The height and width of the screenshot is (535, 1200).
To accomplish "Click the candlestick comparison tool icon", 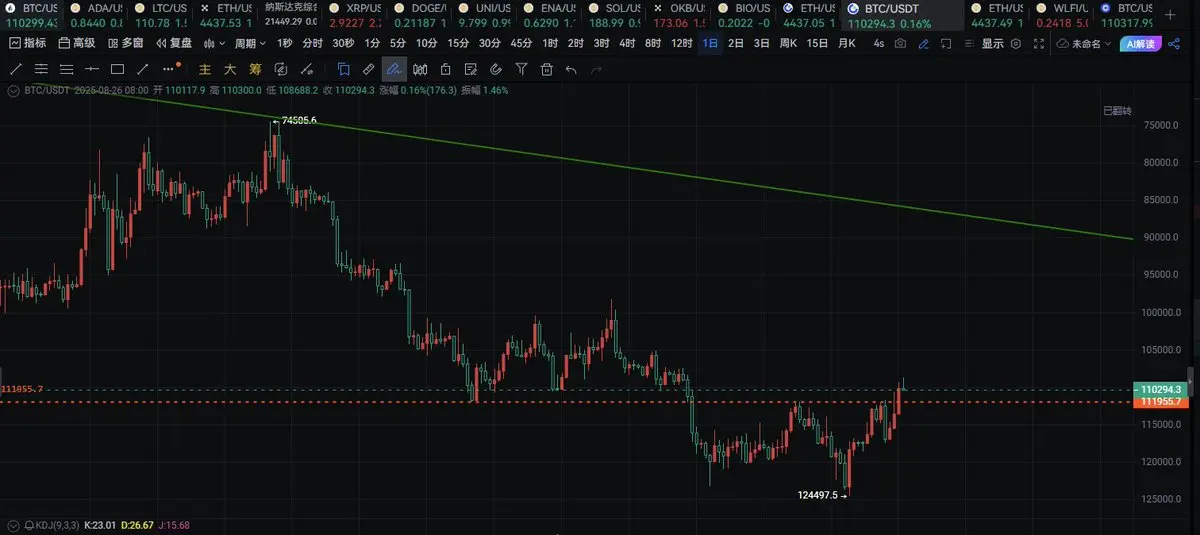I will 420,69.
